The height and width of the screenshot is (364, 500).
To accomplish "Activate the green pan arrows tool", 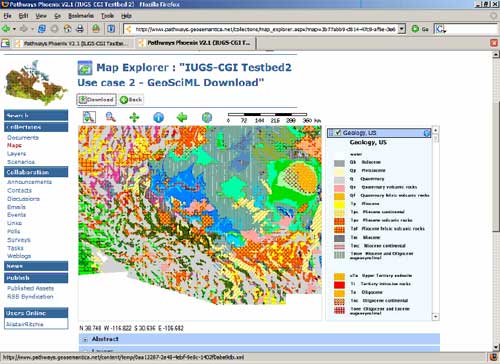I will point(134,117).
